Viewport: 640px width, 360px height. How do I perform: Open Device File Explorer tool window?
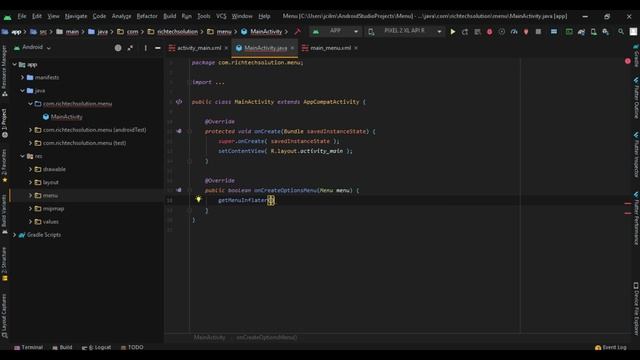636,309
